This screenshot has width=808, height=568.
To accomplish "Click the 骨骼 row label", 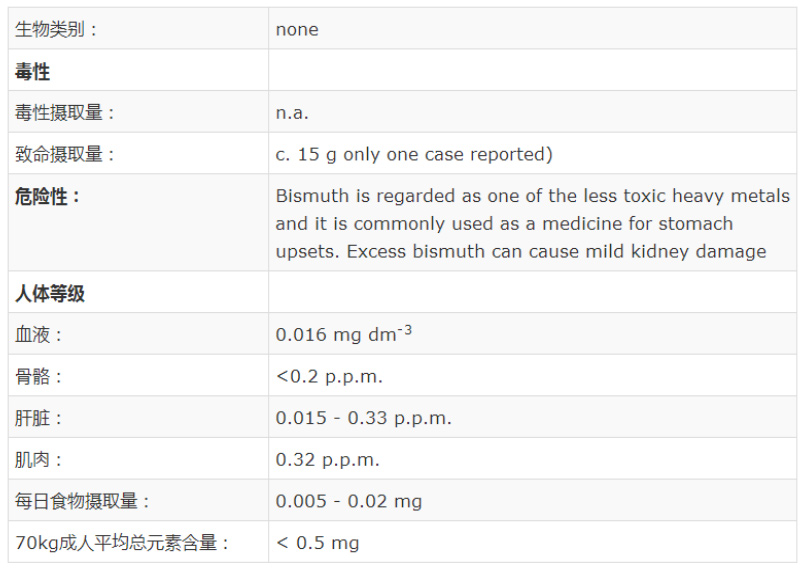I will point(38,376).
